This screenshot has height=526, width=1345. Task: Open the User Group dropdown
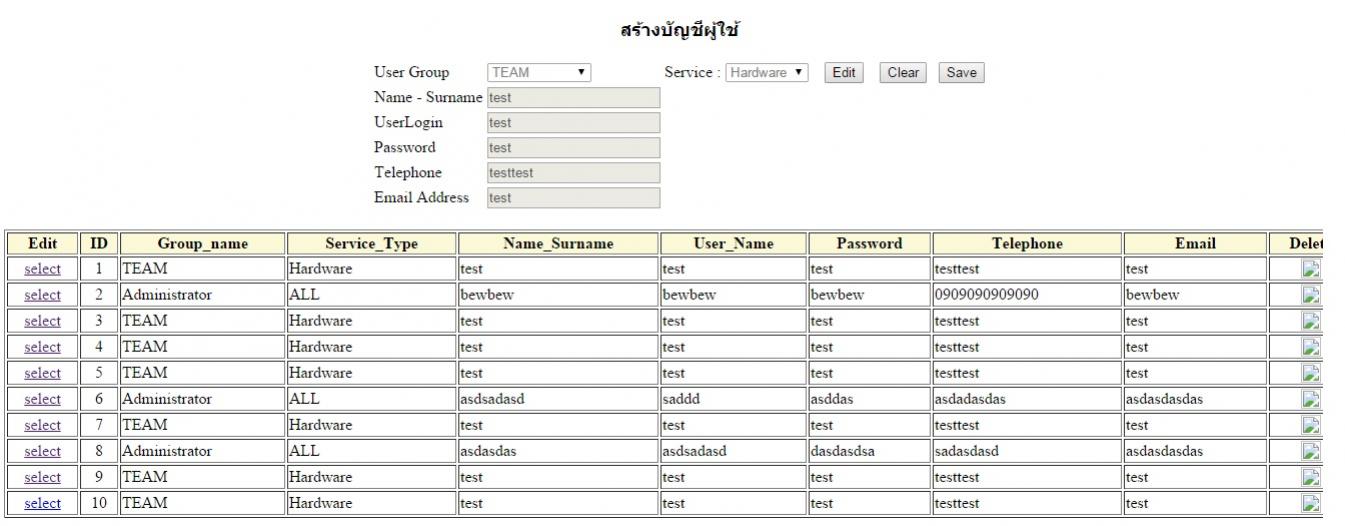[539, 72]
